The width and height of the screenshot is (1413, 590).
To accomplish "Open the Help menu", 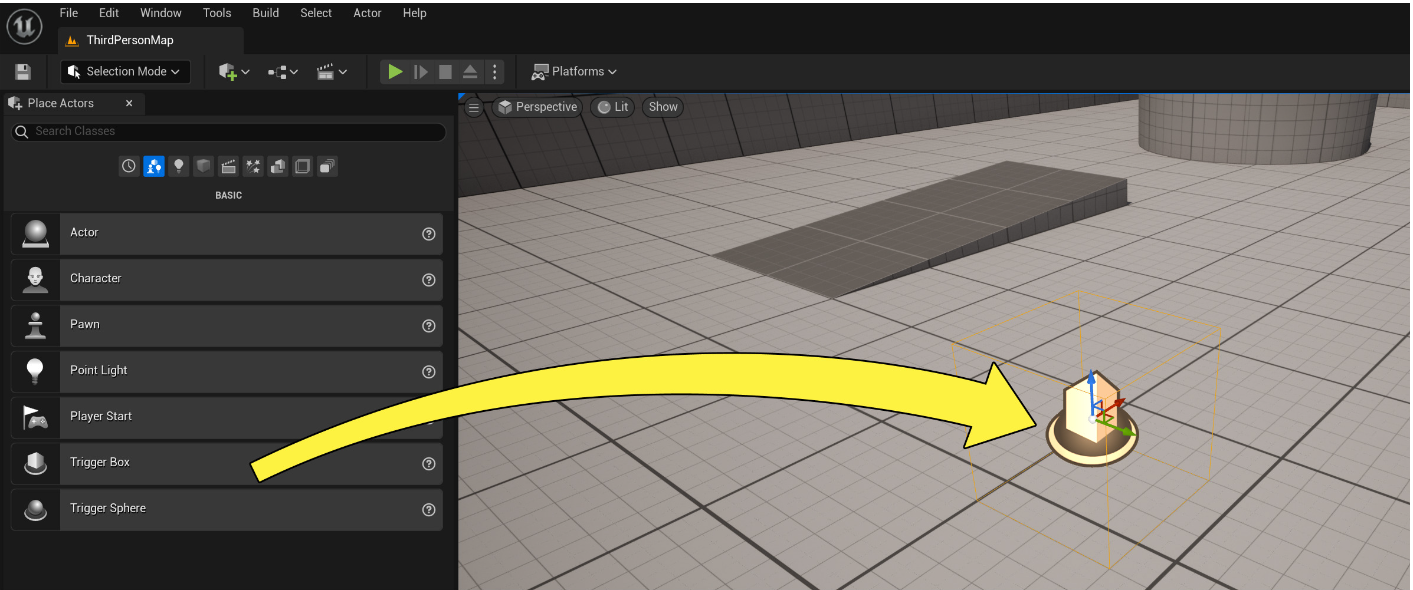I will point(415,13).
